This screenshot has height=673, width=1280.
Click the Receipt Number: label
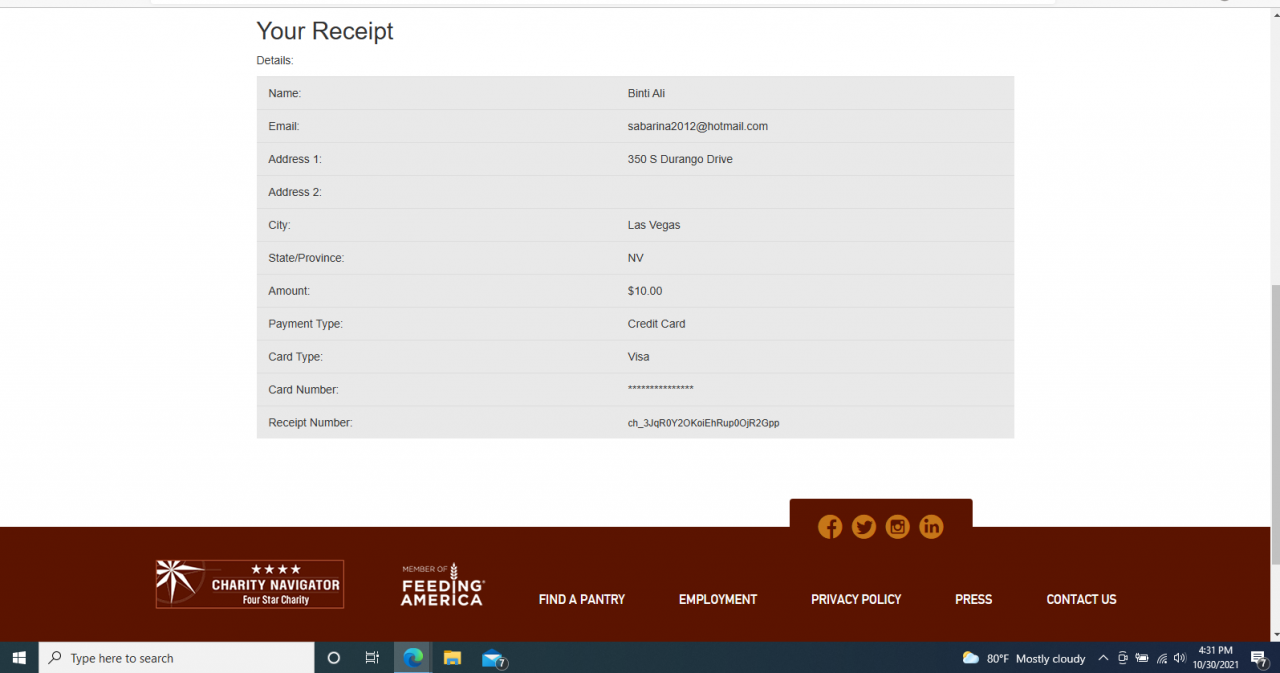(310, 423)
